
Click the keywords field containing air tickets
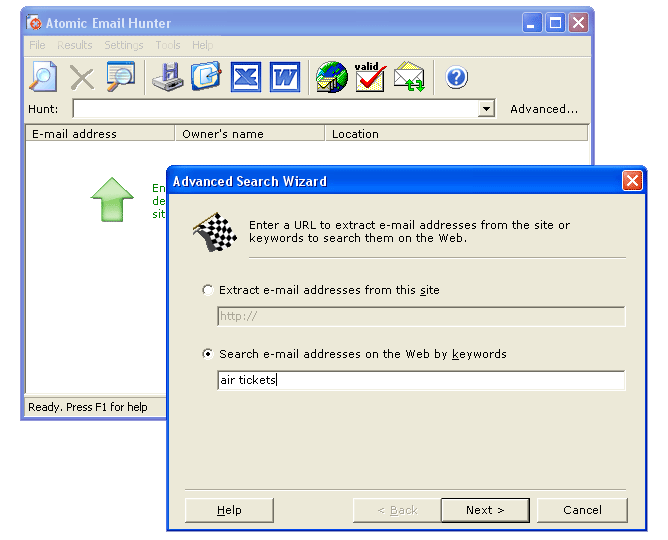pos(421,380)
